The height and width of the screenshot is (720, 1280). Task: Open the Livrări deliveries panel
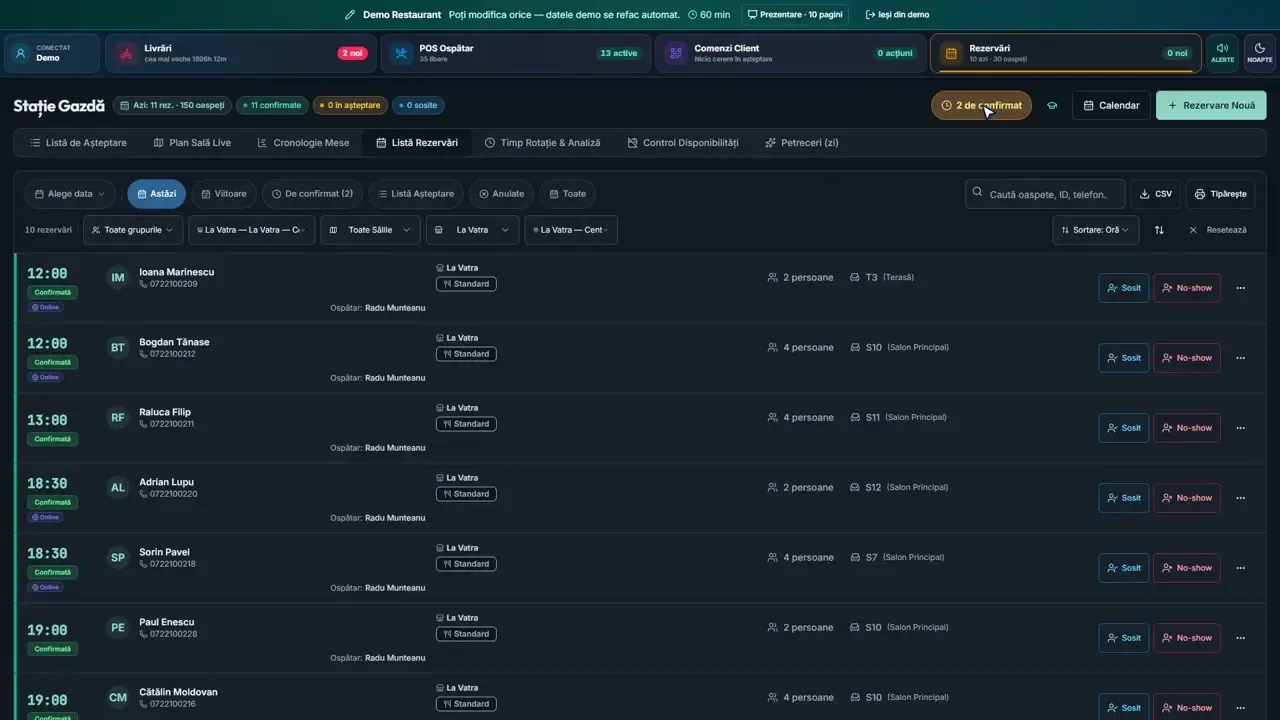(240, 53)
